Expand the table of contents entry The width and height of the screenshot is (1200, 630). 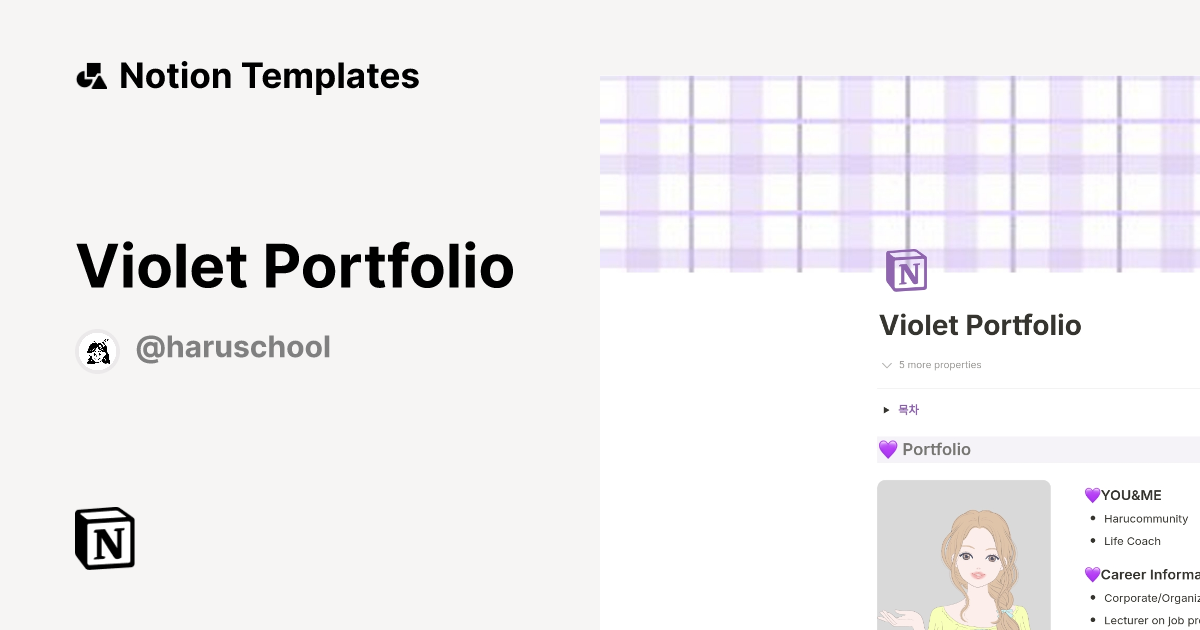coord(908,409)
